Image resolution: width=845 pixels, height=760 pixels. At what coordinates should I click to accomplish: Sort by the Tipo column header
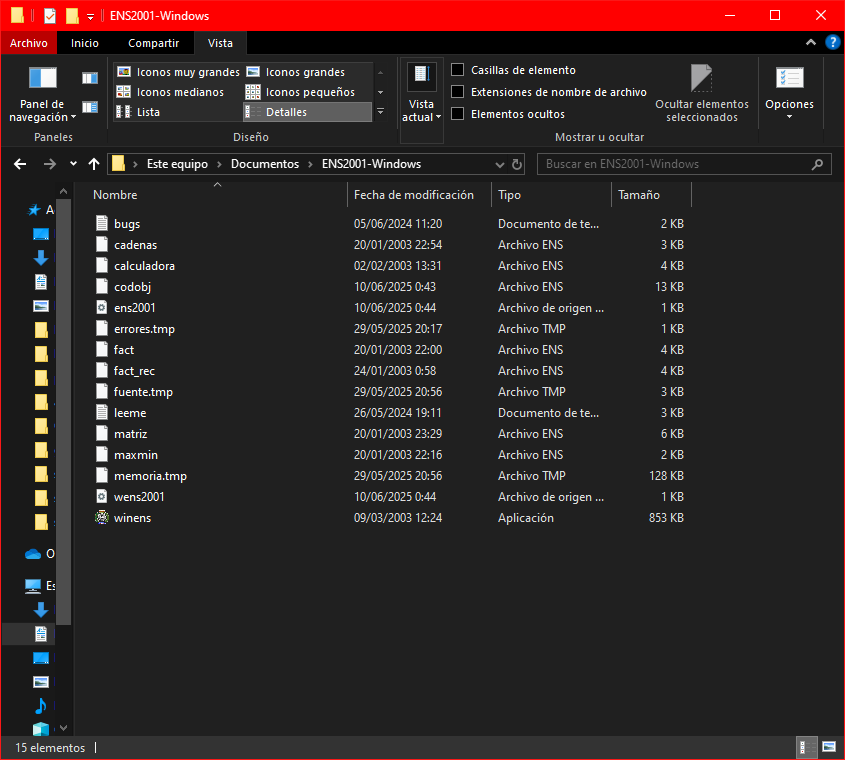tap(551, 195)
